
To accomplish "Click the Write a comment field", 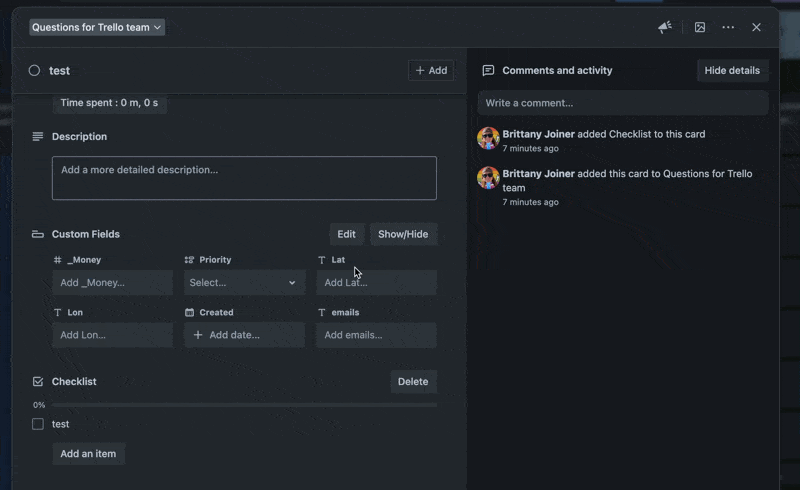I will (623, 103).
